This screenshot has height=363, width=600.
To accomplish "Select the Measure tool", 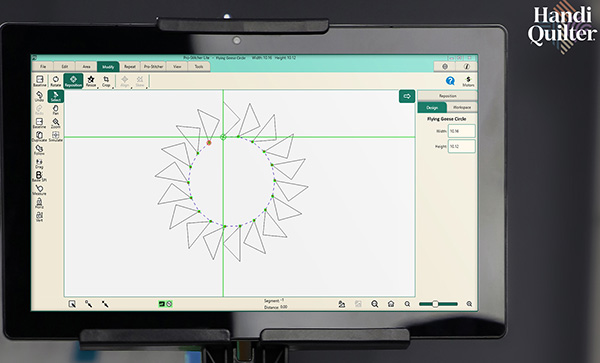I will [39, 190].
